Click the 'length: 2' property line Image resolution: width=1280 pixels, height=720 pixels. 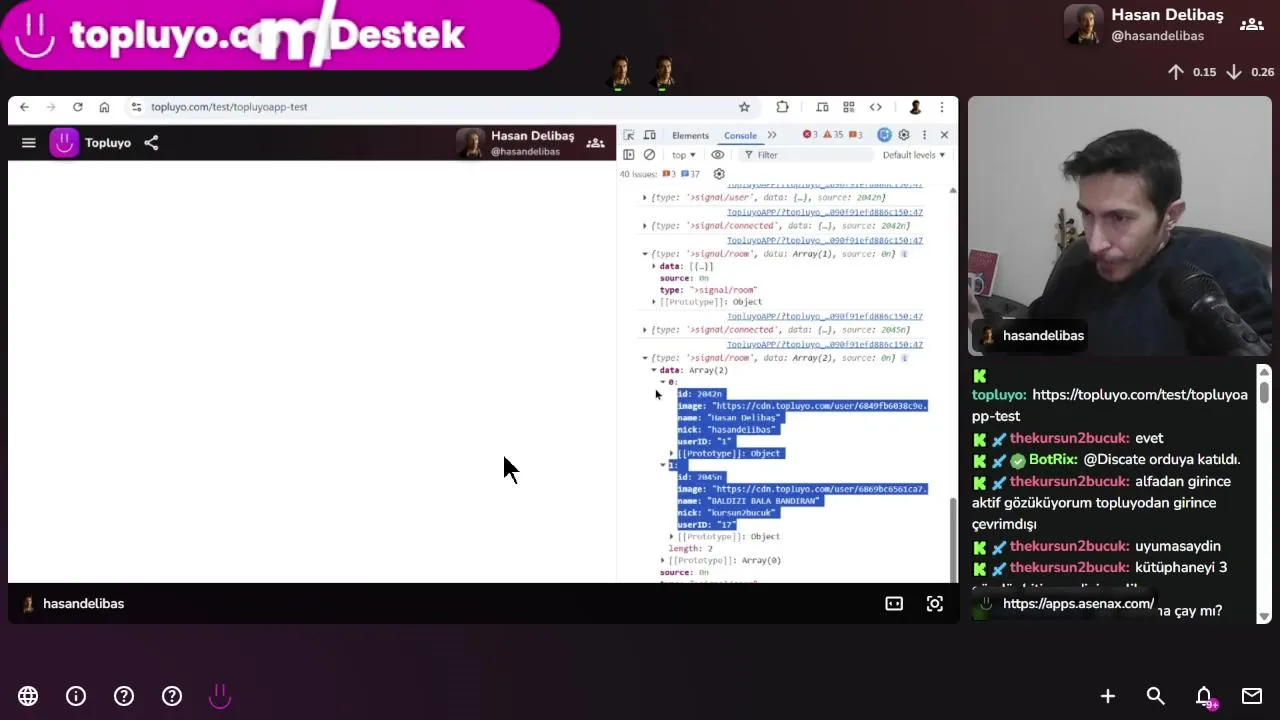click(x=690, y=549)
